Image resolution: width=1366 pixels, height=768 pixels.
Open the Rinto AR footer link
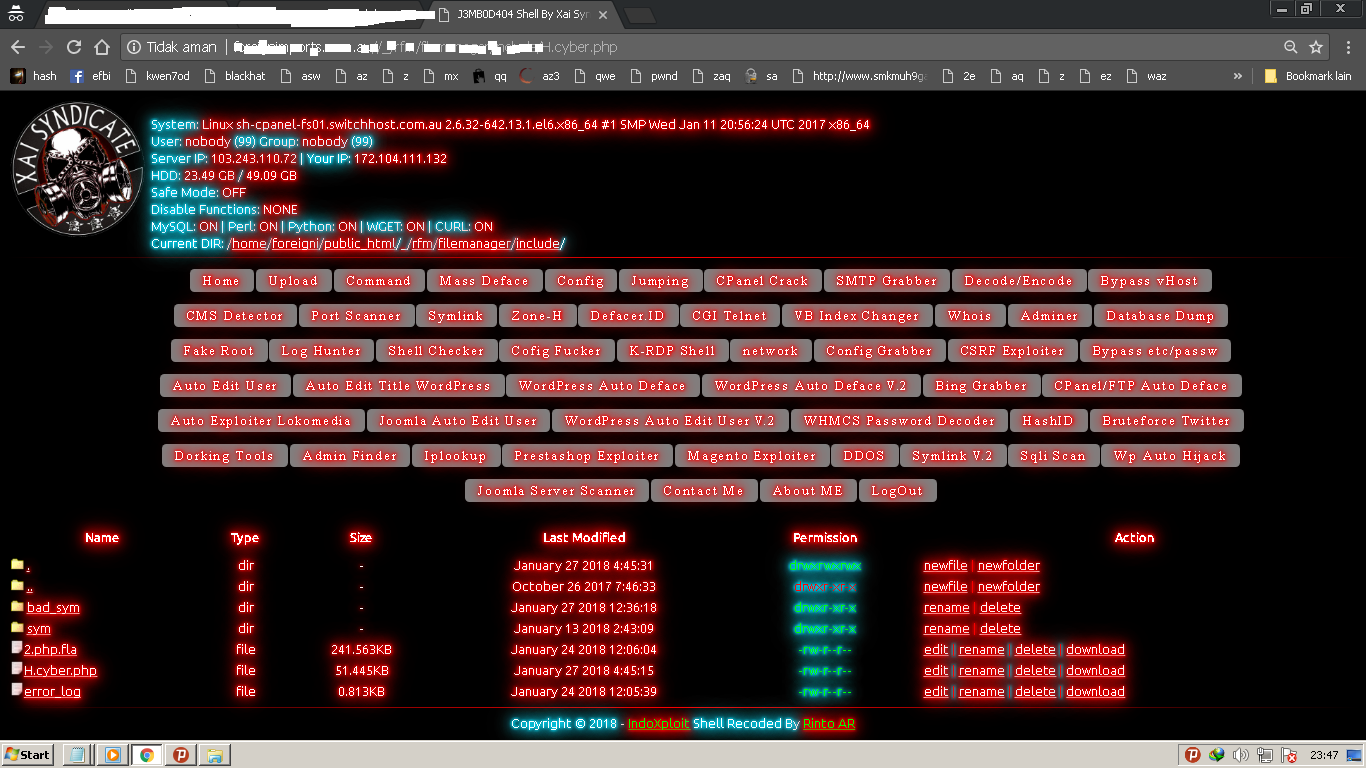click(829, 723)
